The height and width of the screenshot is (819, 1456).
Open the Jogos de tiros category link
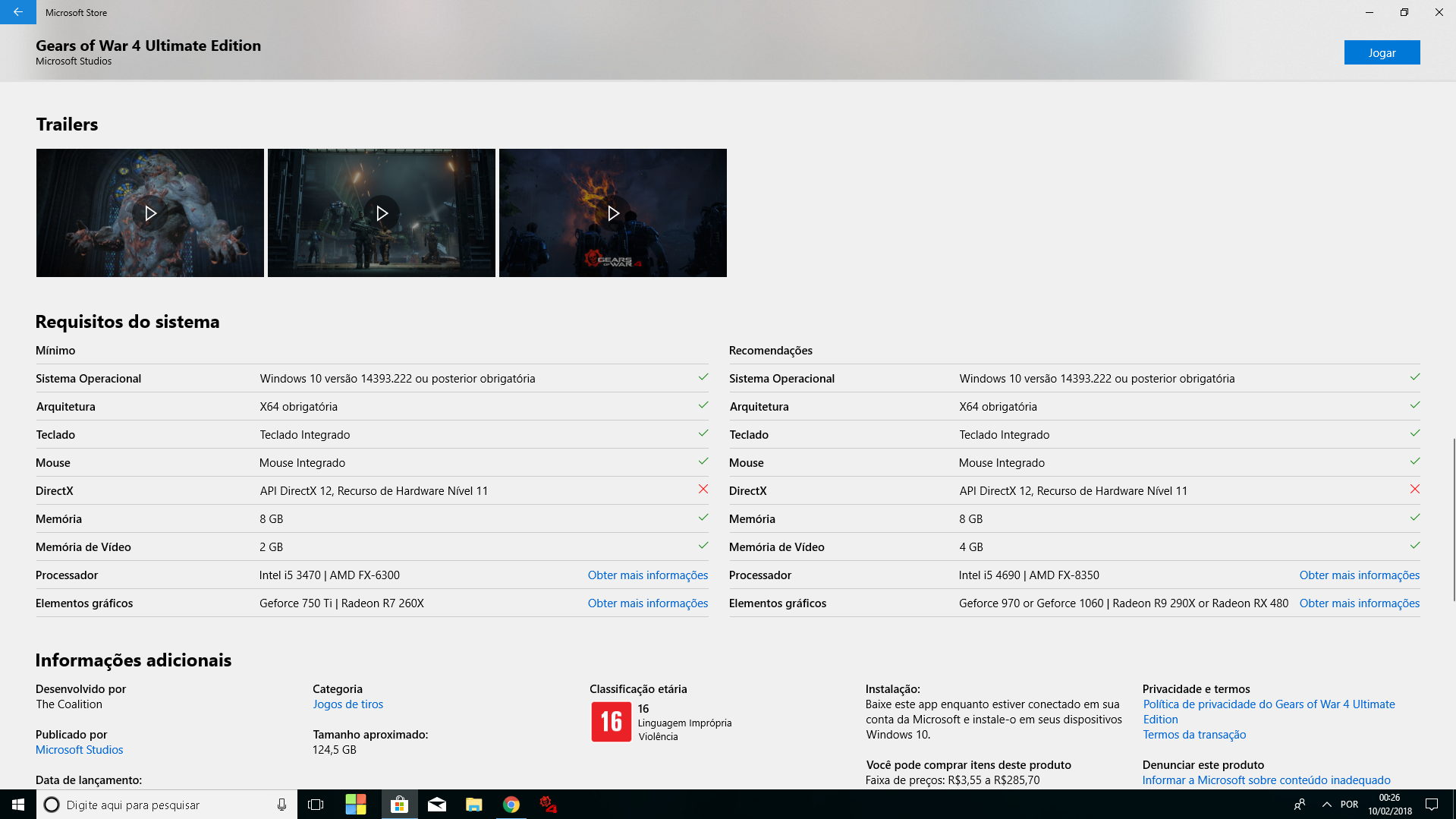[348, 704]
